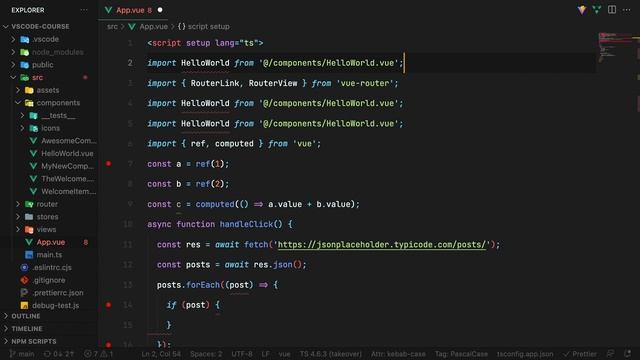Synchronize changes in status bar
640x360 pixels.
[58, 354]
